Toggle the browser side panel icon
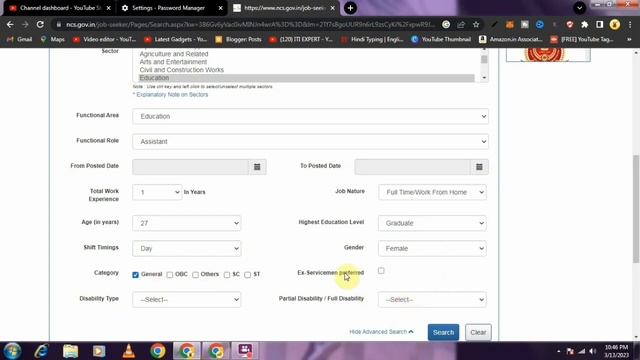 click(600, 24)
